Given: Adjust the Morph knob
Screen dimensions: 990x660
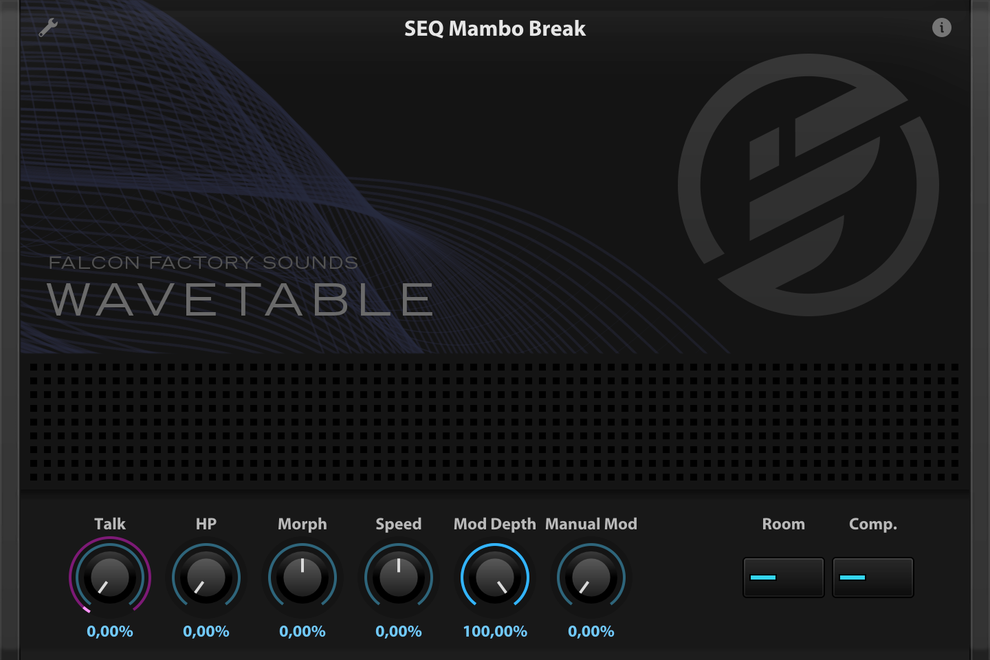Looking at the screenshot, I should [x=302, y=577].
